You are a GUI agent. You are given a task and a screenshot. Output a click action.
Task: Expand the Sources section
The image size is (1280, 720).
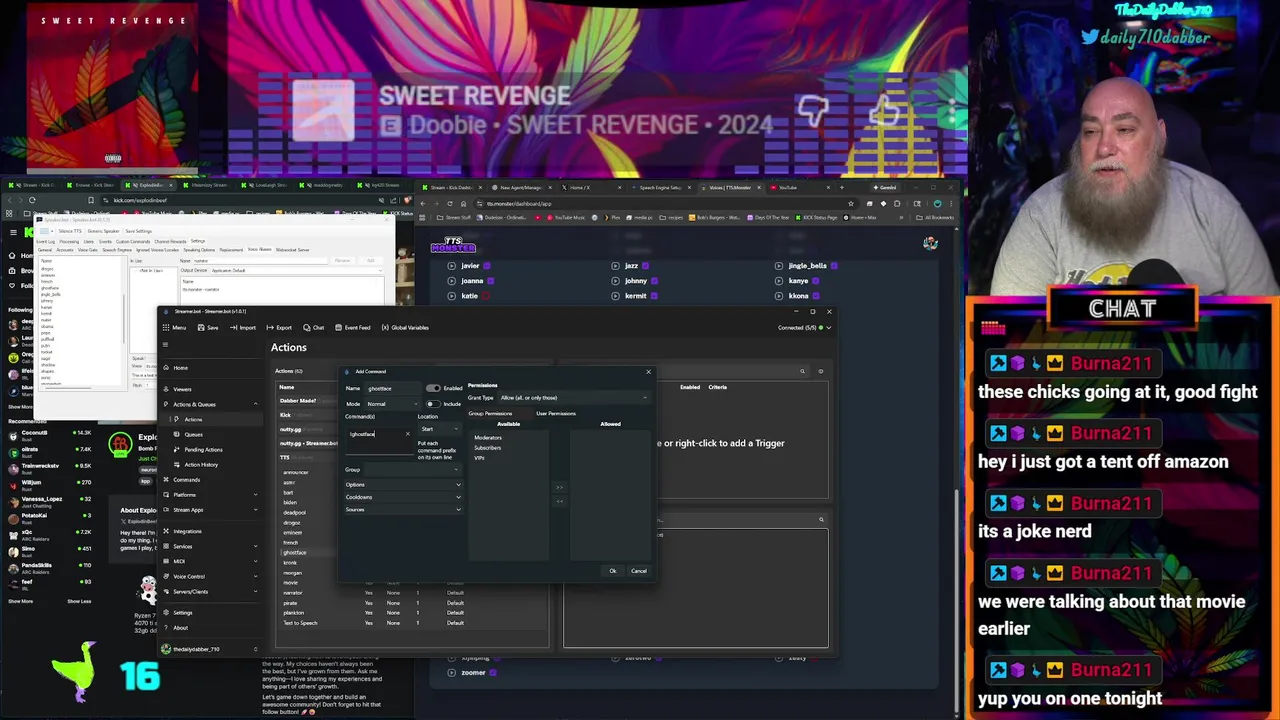click(403, 510)
